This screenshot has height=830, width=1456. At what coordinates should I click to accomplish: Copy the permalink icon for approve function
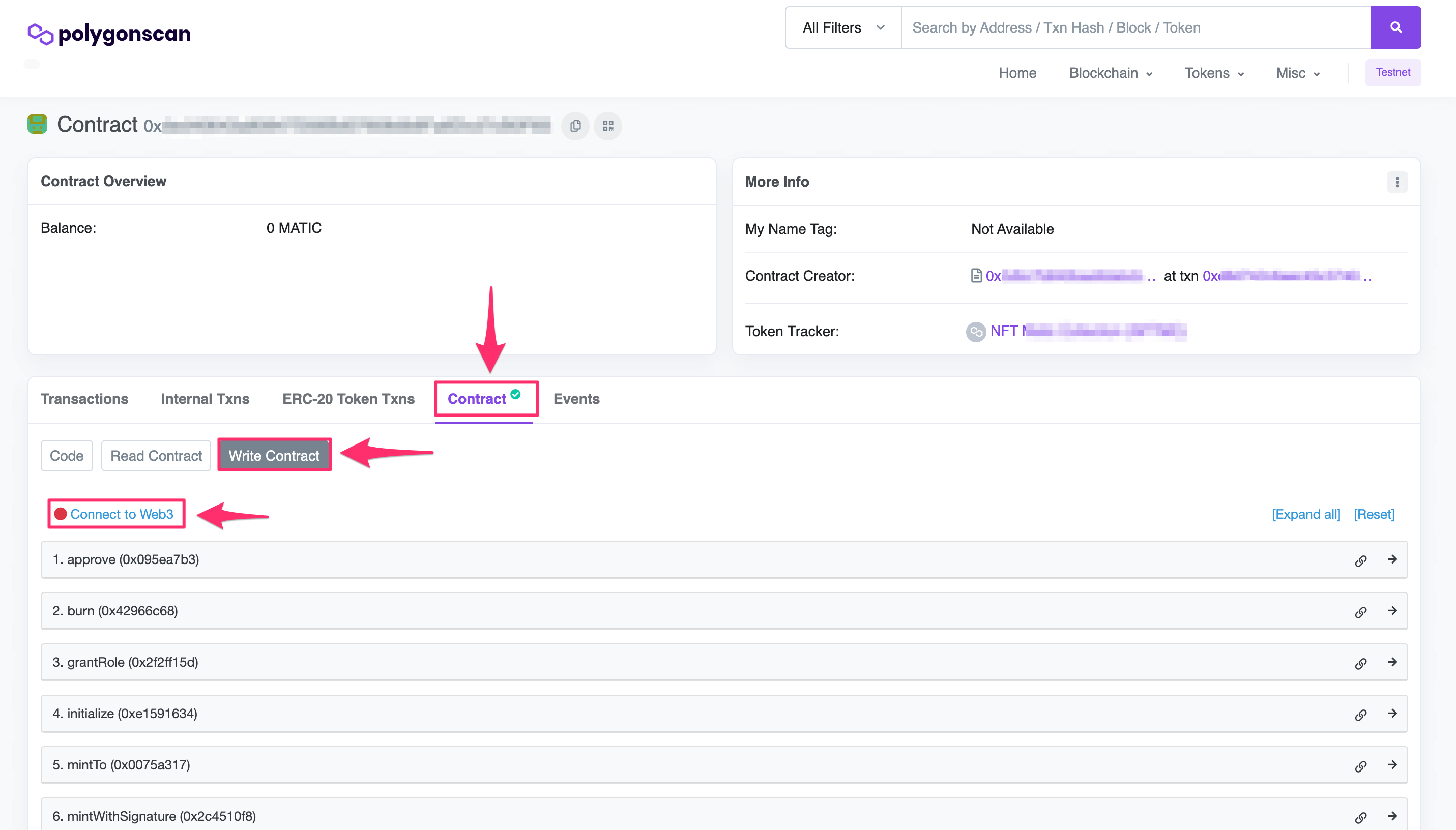[x=1360, y=560]
